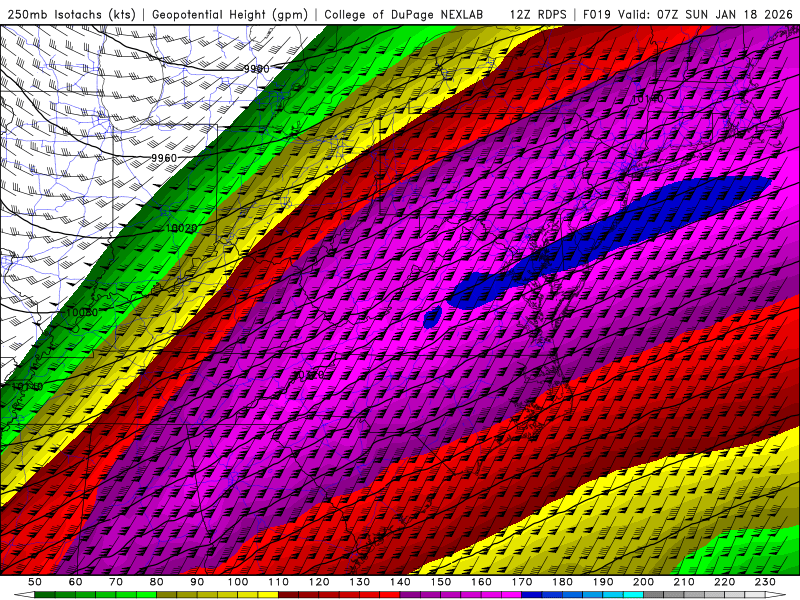
Task: Click the color bar value 60
Action: pyautogui.click(x=76, y=582)
